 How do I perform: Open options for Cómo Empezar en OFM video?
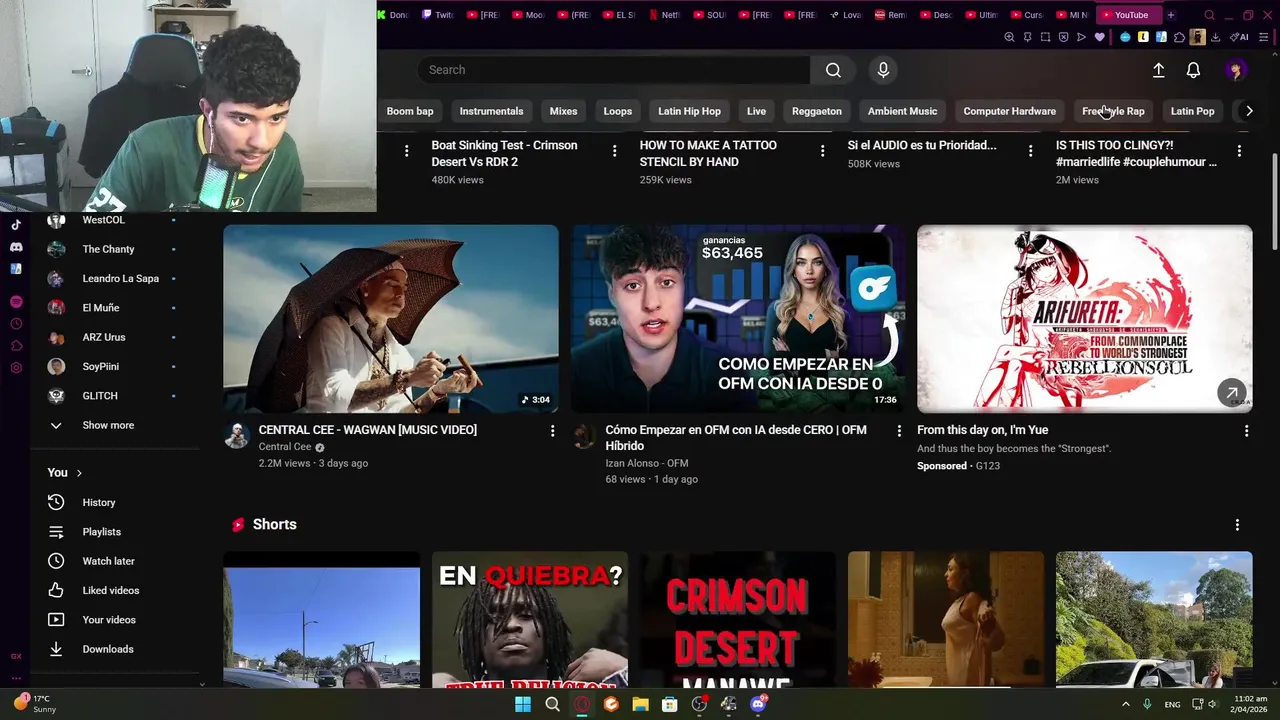tap(899, 431)
